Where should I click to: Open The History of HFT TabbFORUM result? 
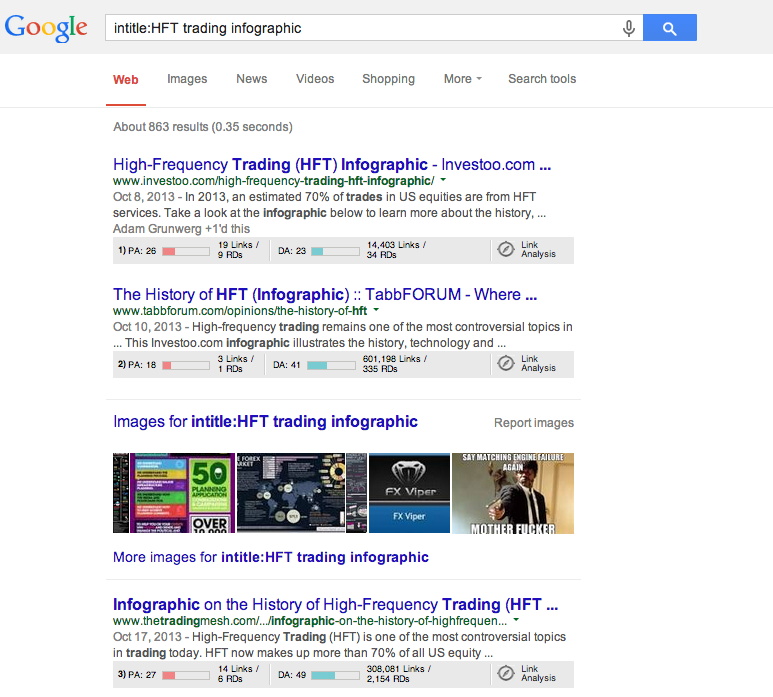click(x=325, y=294)
